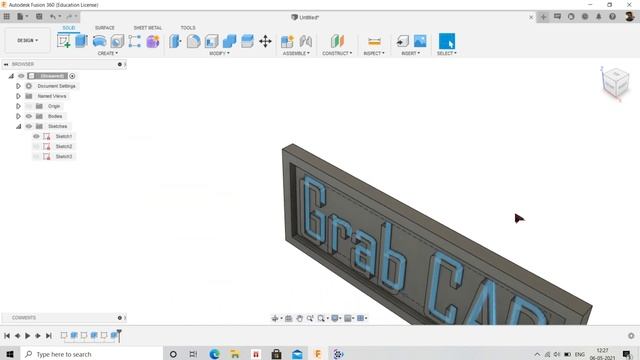Open the Assemble dropdown menu
Viewport: 640px width, 360px height.
click(x=296, y=53)
